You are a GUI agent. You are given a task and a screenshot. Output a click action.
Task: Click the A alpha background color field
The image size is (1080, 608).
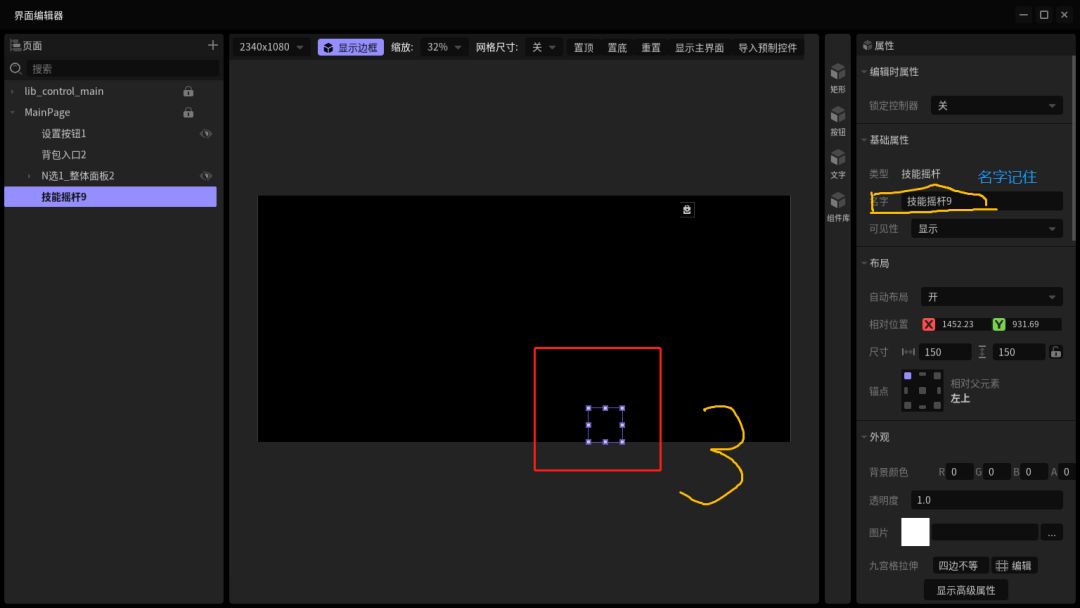coord(1066,472)
